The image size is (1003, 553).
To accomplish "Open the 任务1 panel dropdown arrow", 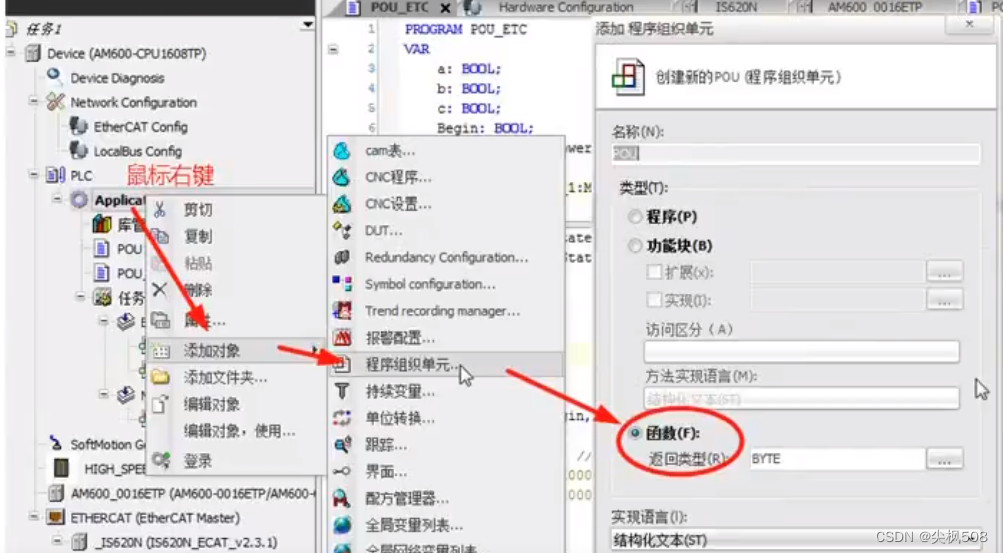I will coord(308,26).
